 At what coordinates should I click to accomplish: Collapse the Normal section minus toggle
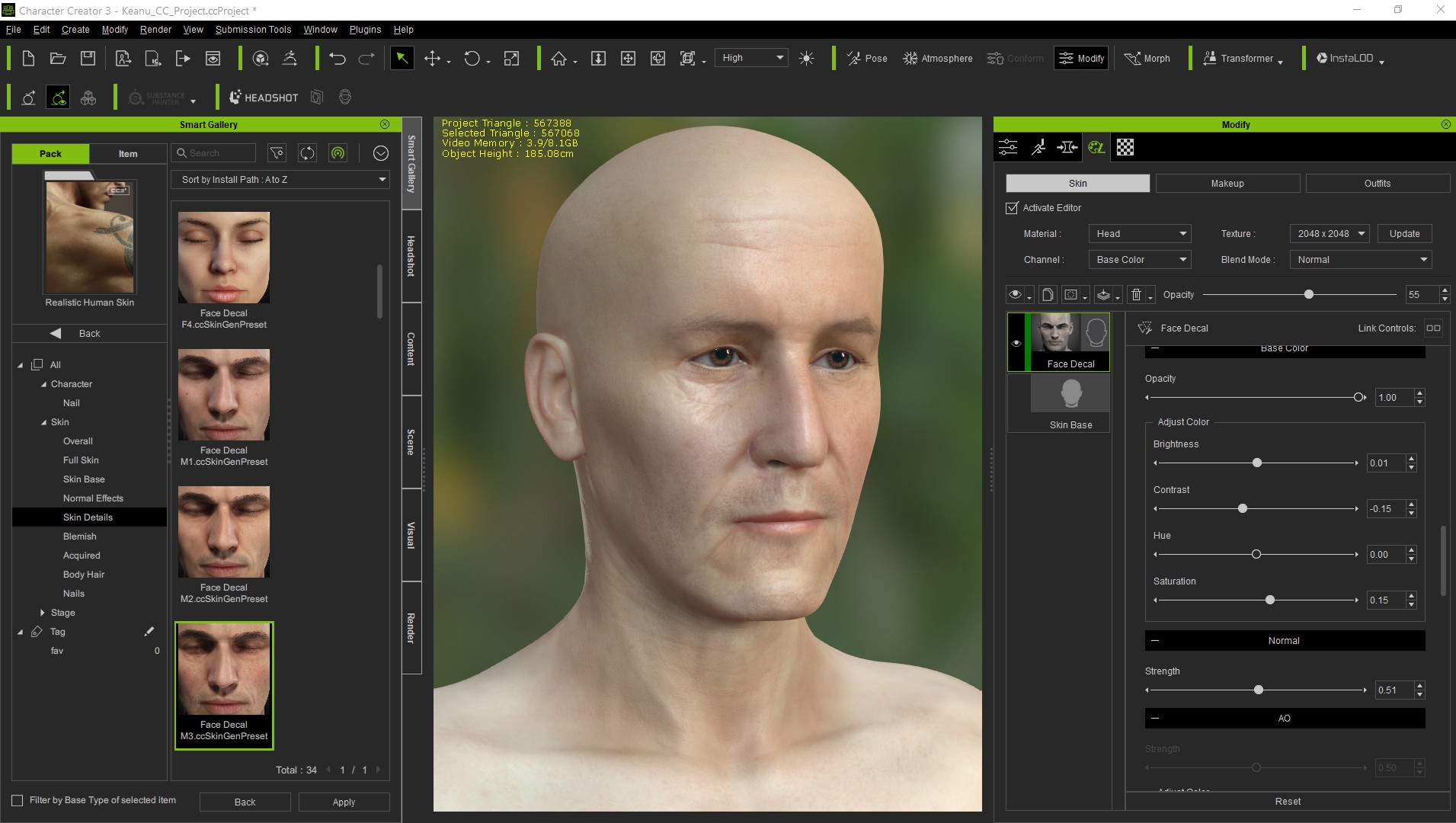pos(1155,641)
